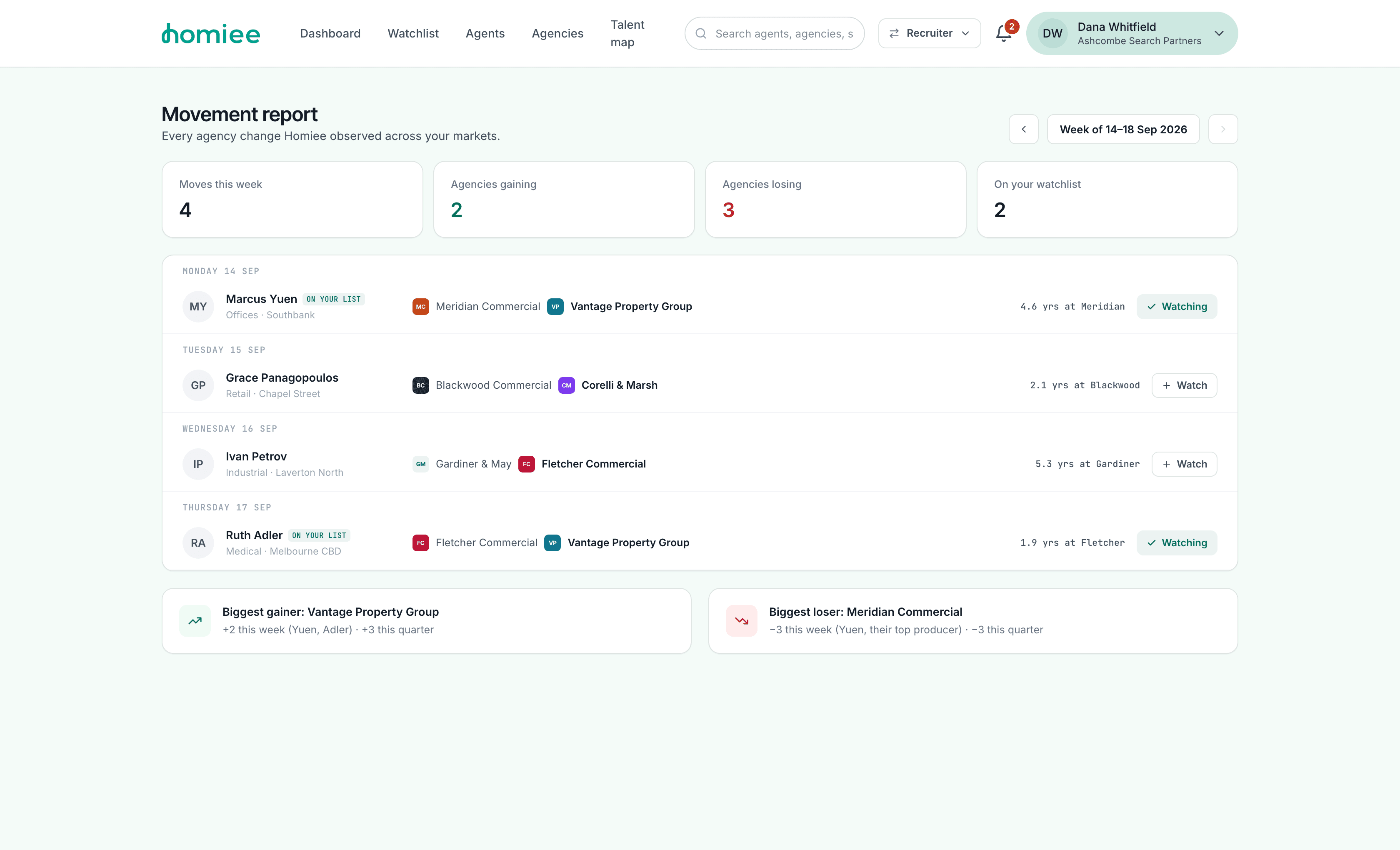Open the Watchlist page

(413, 33)
